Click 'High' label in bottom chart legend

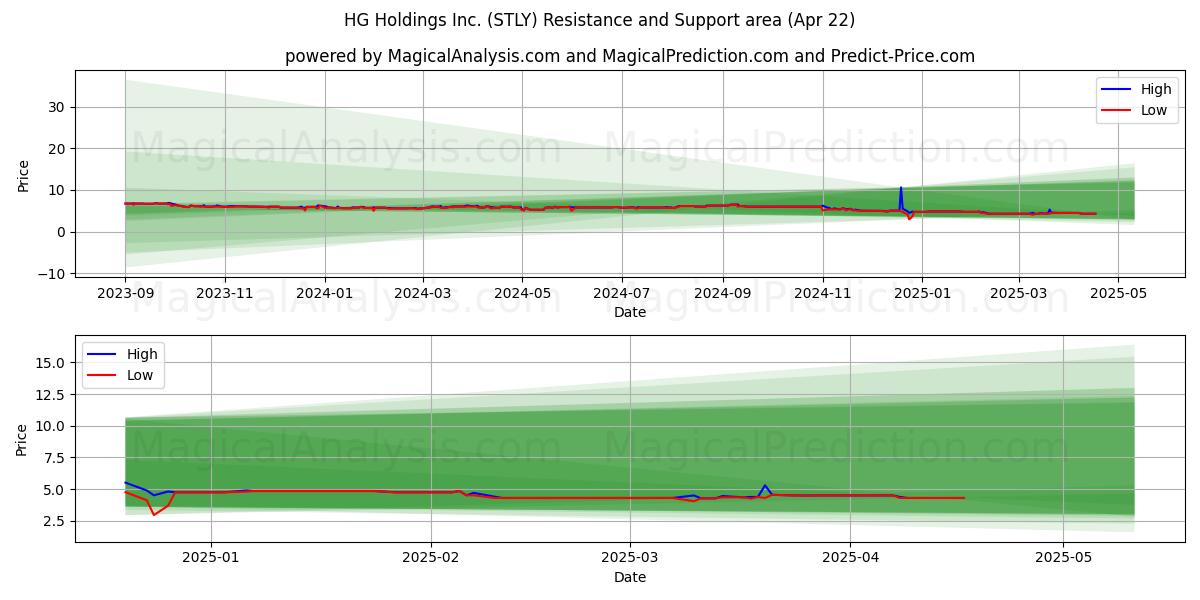click(141, 354)
